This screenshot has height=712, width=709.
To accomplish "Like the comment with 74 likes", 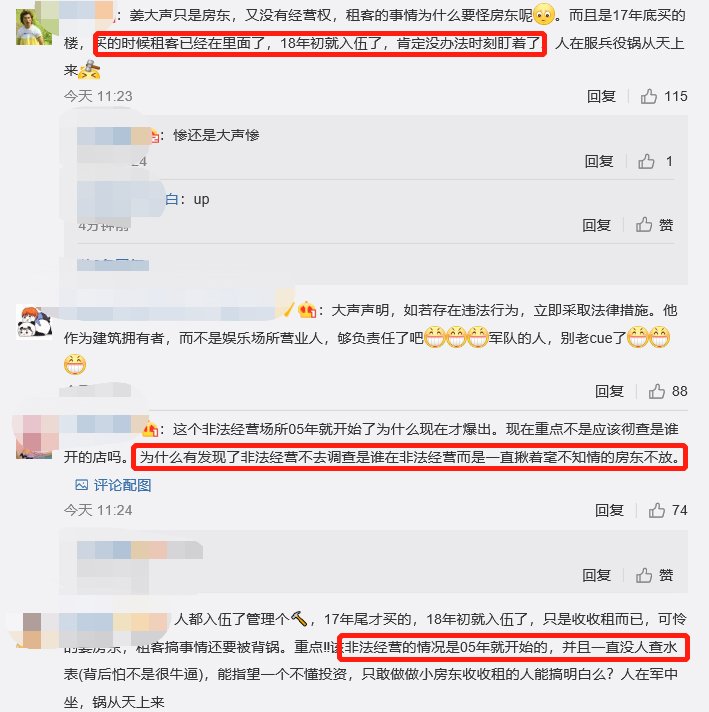I will tap(656, 510).
